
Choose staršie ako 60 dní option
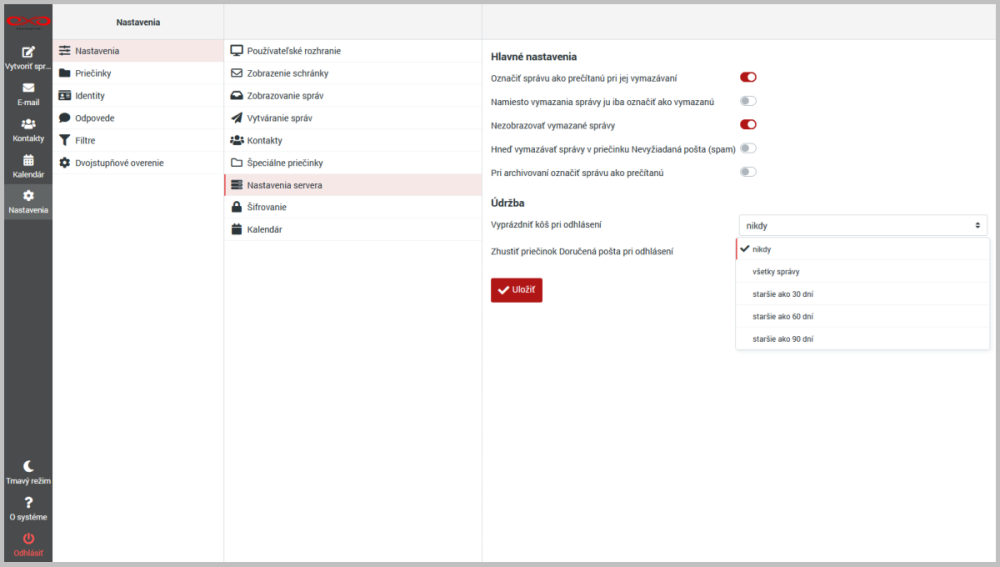point(863,316)
